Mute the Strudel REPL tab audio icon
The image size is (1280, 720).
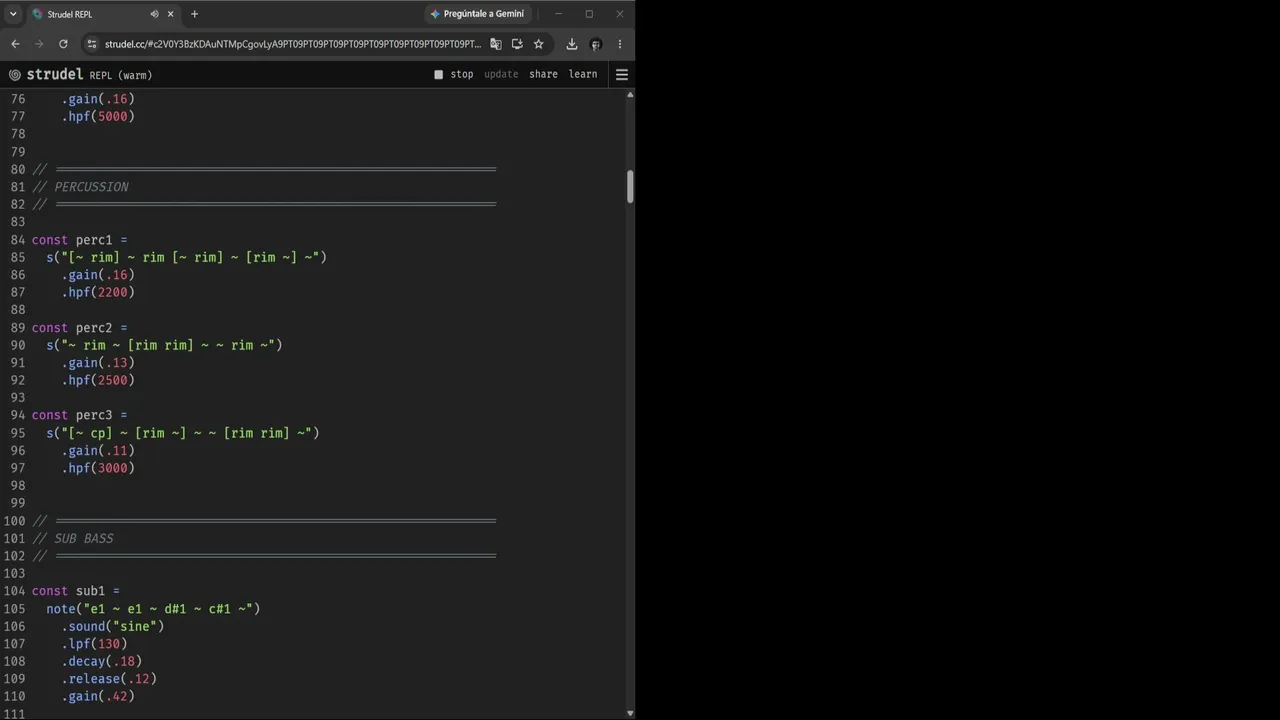tap(154, 14)
